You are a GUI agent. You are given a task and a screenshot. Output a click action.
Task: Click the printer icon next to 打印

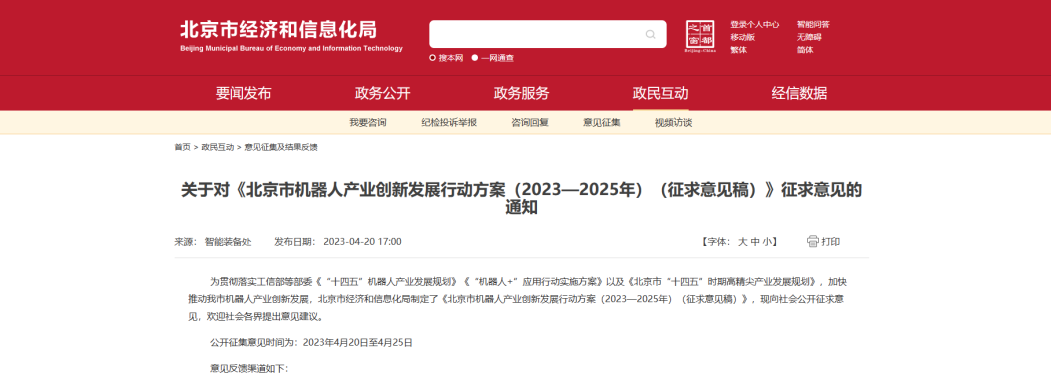[813, 241]
